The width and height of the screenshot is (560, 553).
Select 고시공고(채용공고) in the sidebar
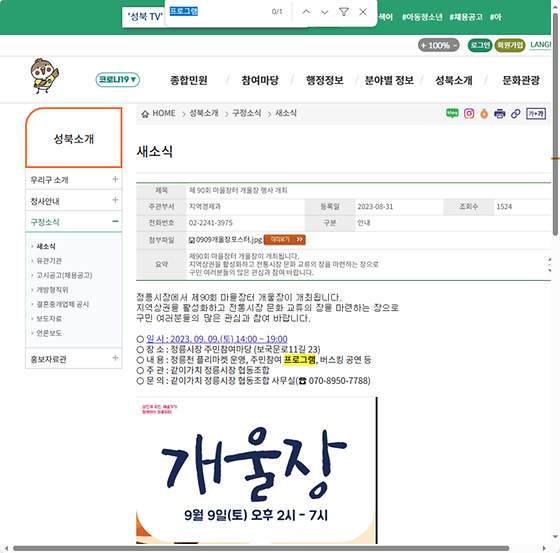pyautogui.click(x=64, y=275)
